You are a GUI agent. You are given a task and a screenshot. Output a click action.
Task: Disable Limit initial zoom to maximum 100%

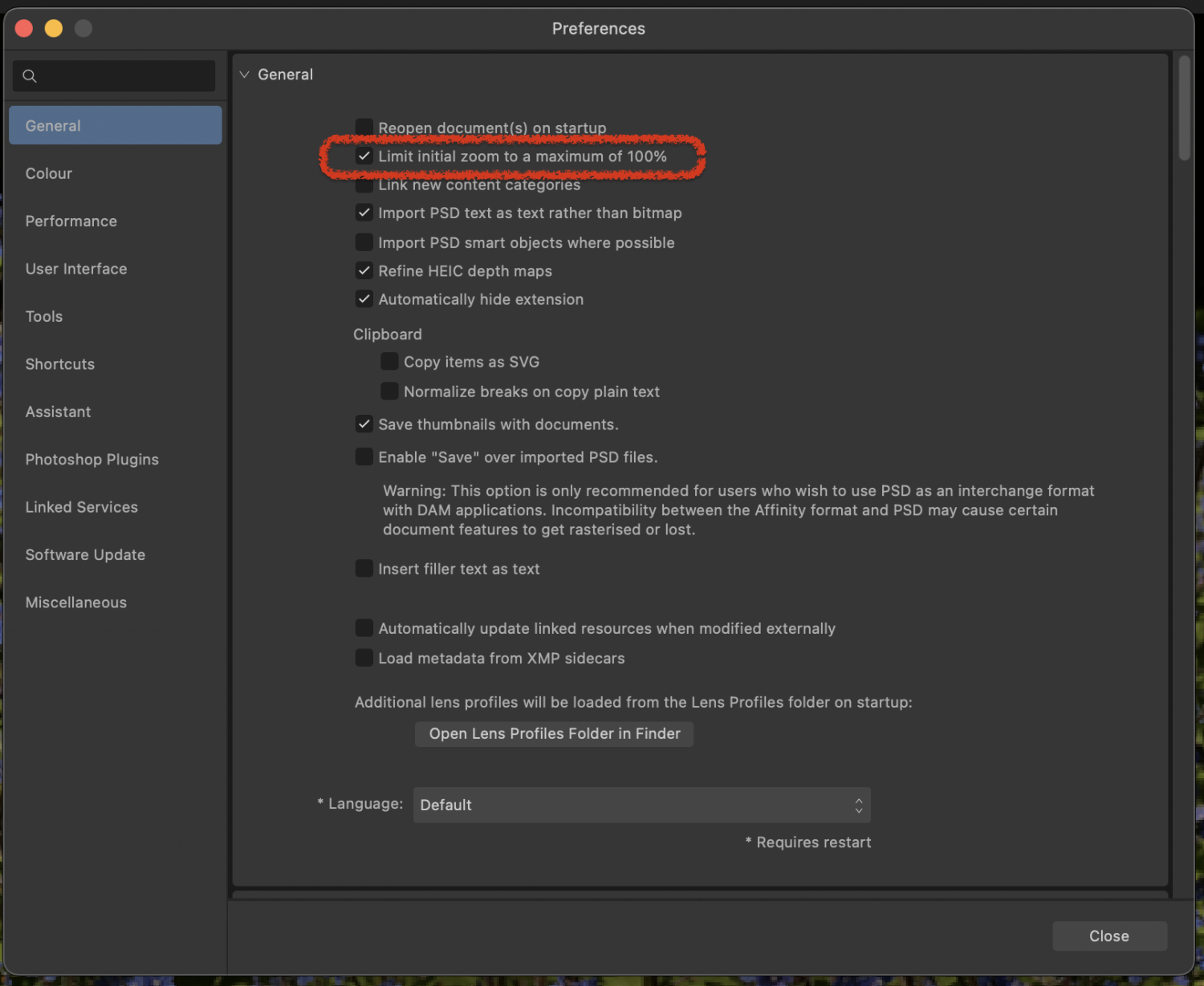coord(364,156)
